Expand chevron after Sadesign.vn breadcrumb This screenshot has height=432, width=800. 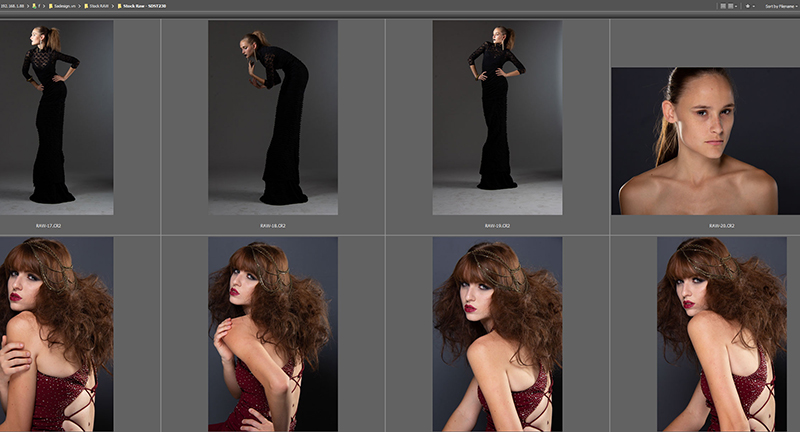[x=79, y=6]
